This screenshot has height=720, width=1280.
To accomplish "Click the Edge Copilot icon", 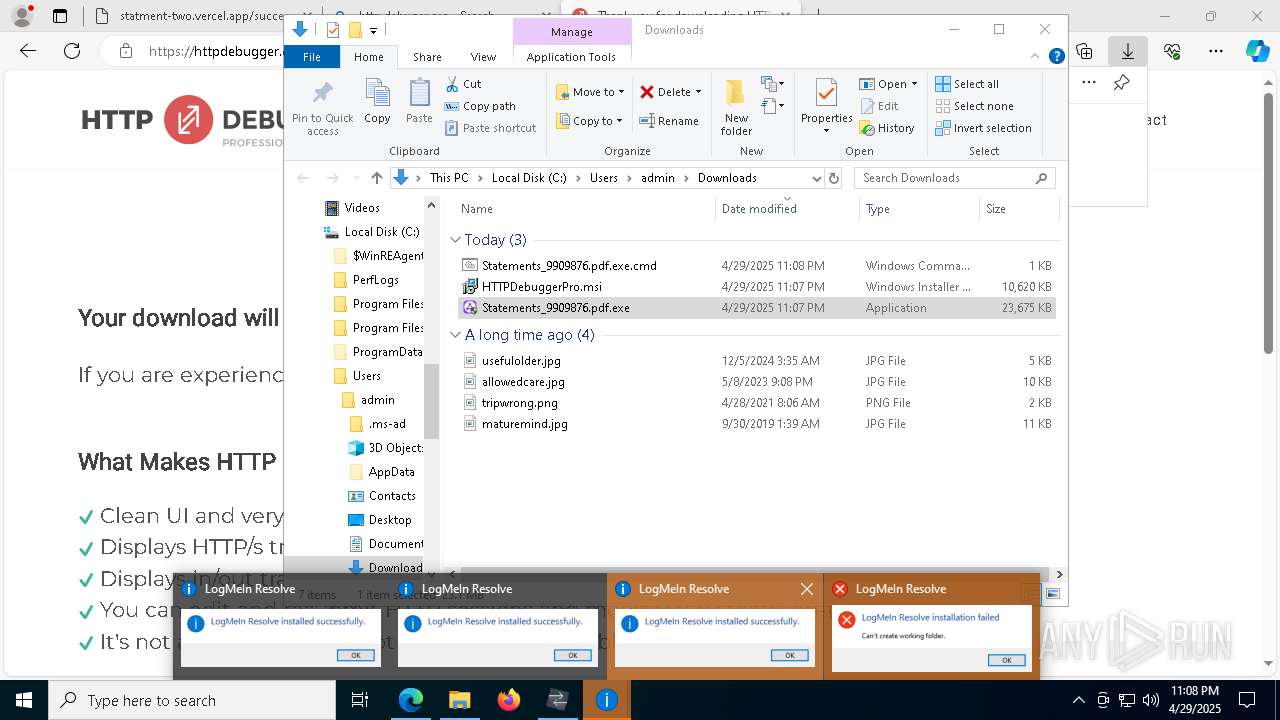I will click(1257, 51).
